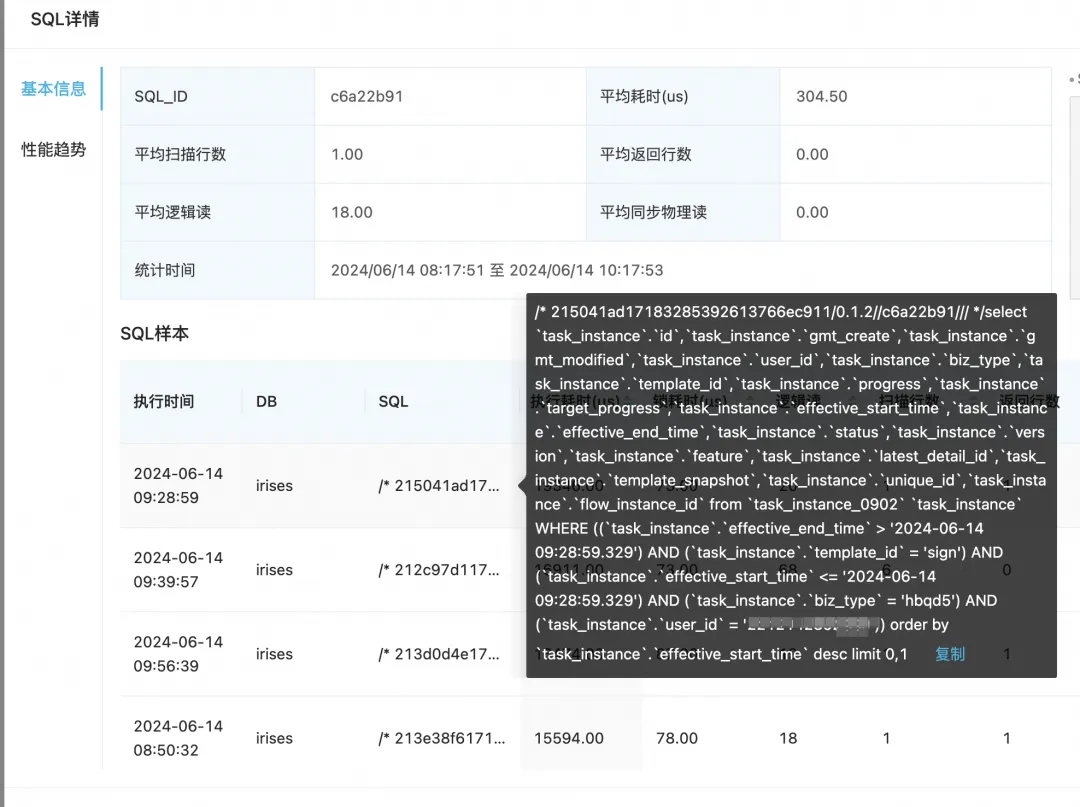Image resolution: width=1080 pixels, height=807 pixels.
Task: Open SQL sample /* 215041ad17...
Action: pos(439,485)
